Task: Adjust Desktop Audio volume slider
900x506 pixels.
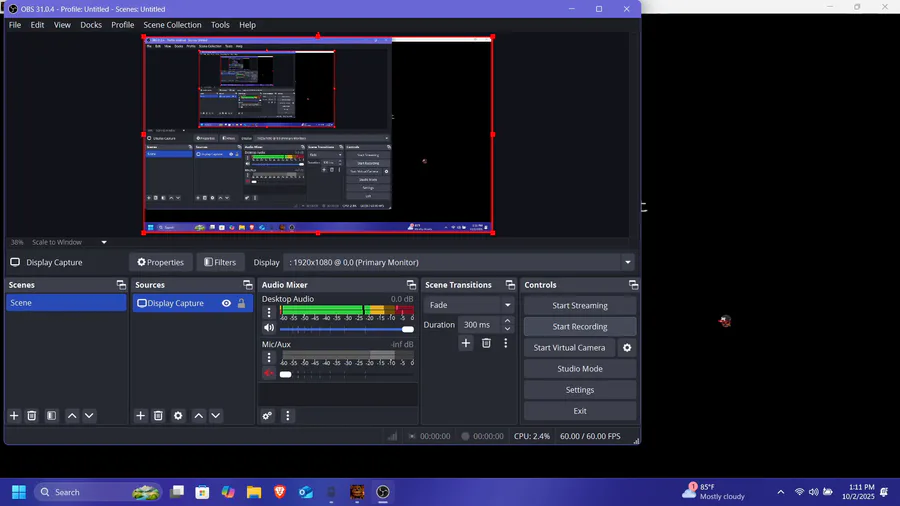Action: pos(347,329)
